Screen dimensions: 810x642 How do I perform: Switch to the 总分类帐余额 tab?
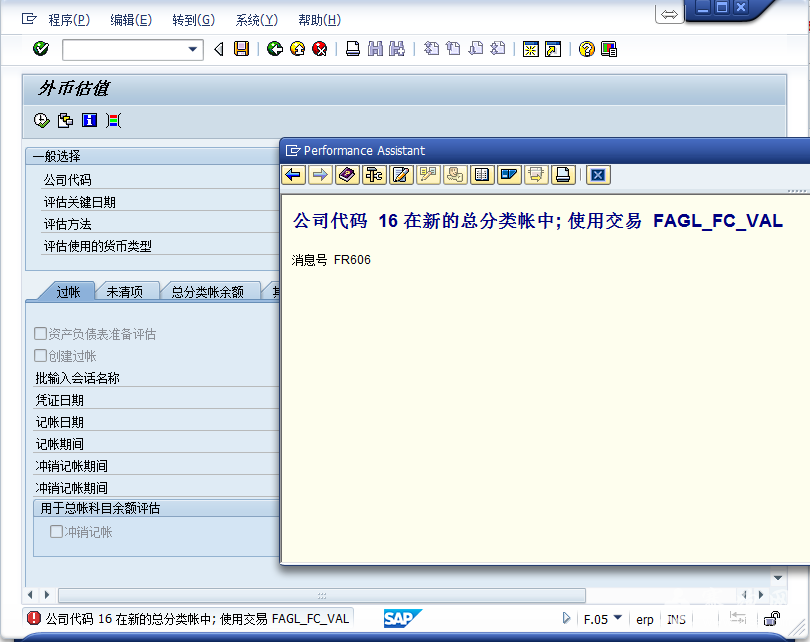[207, 292]
